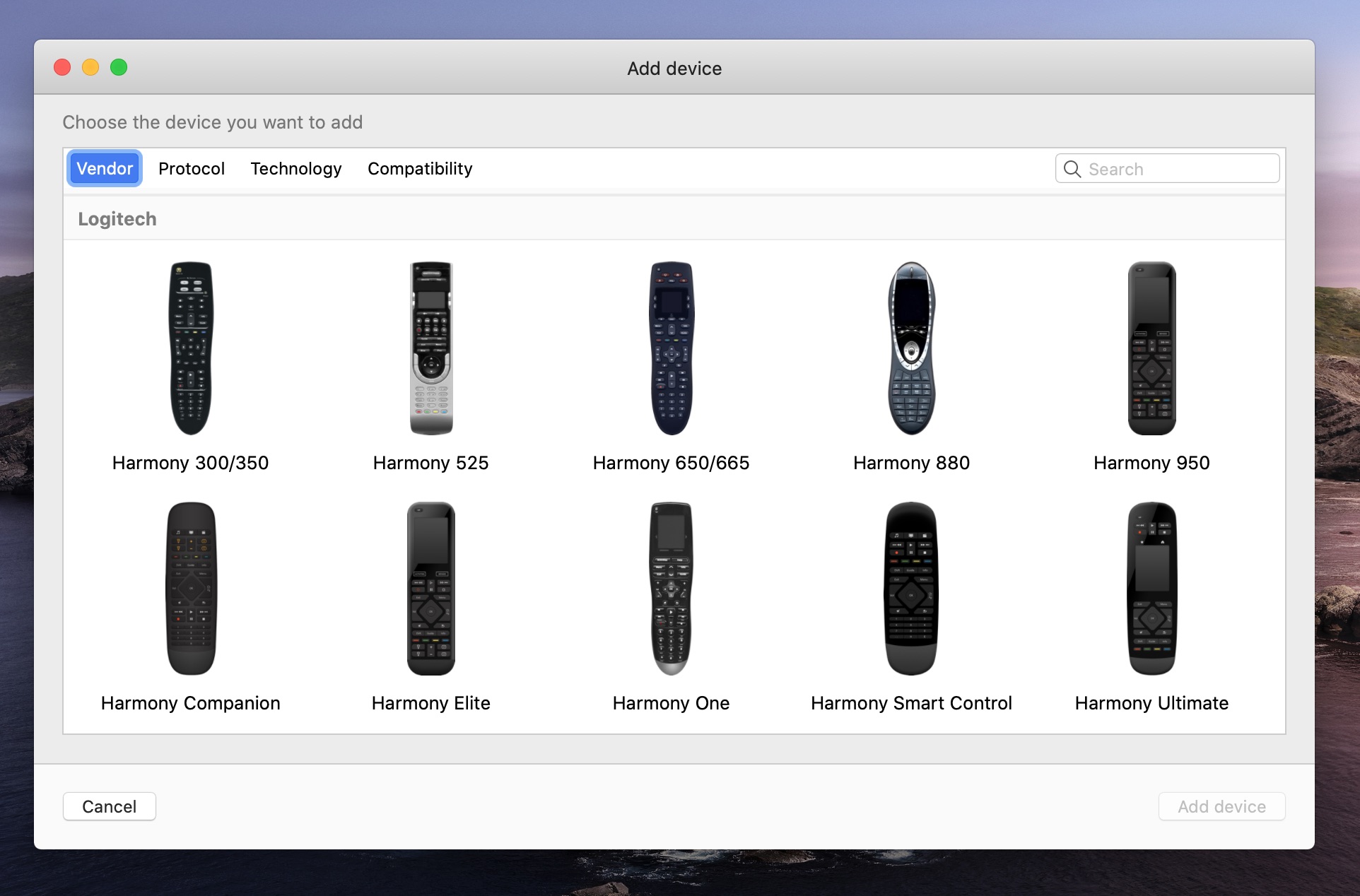Focus the Search input field
The height and width of the screenshot is (896, 1360).
[x=1168, y=169]
